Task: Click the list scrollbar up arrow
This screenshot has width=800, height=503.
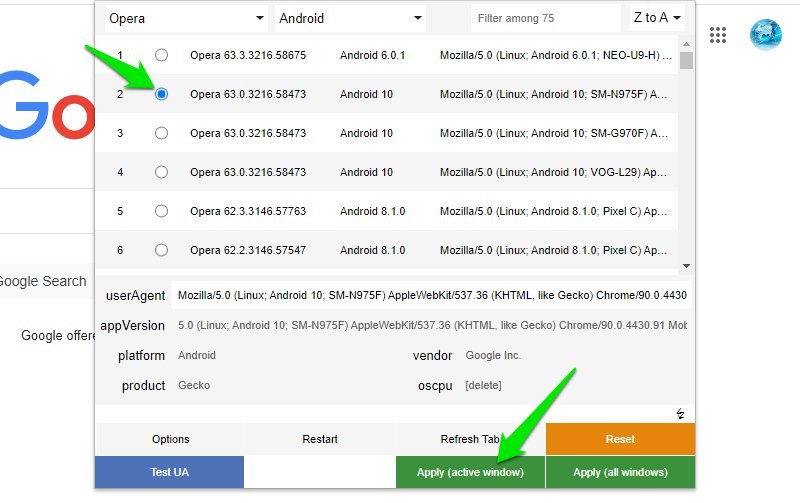Action: [x=686, y=44]
